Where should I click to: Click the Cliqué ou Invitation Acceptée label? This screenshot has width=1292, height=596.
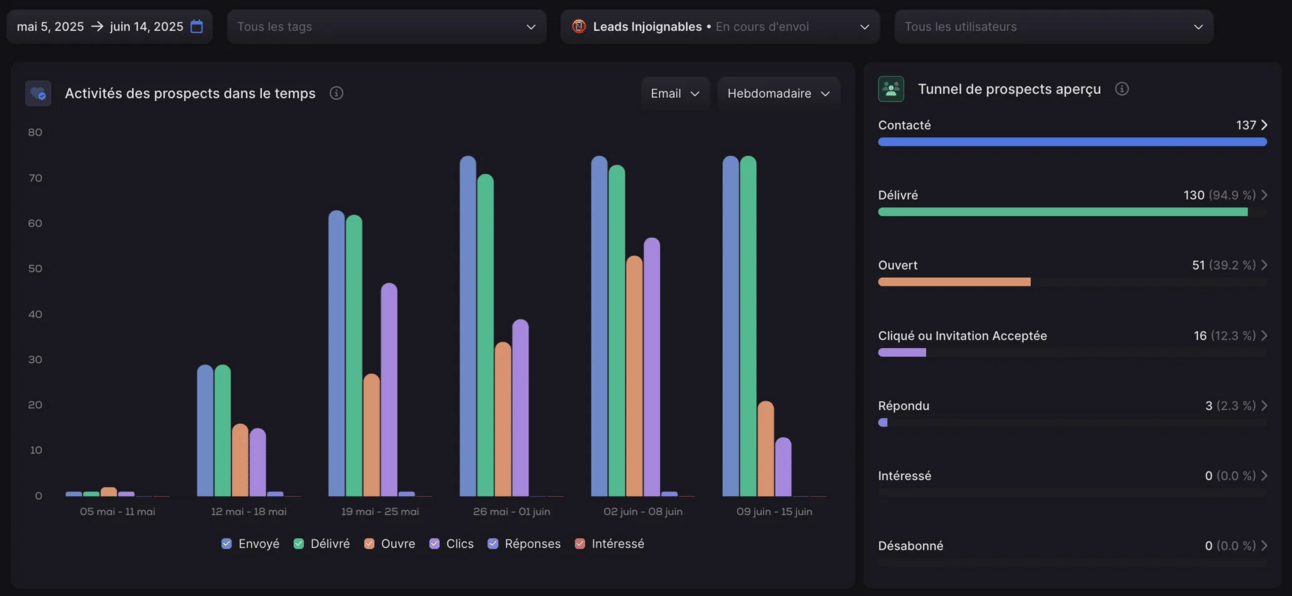point(962,336)
